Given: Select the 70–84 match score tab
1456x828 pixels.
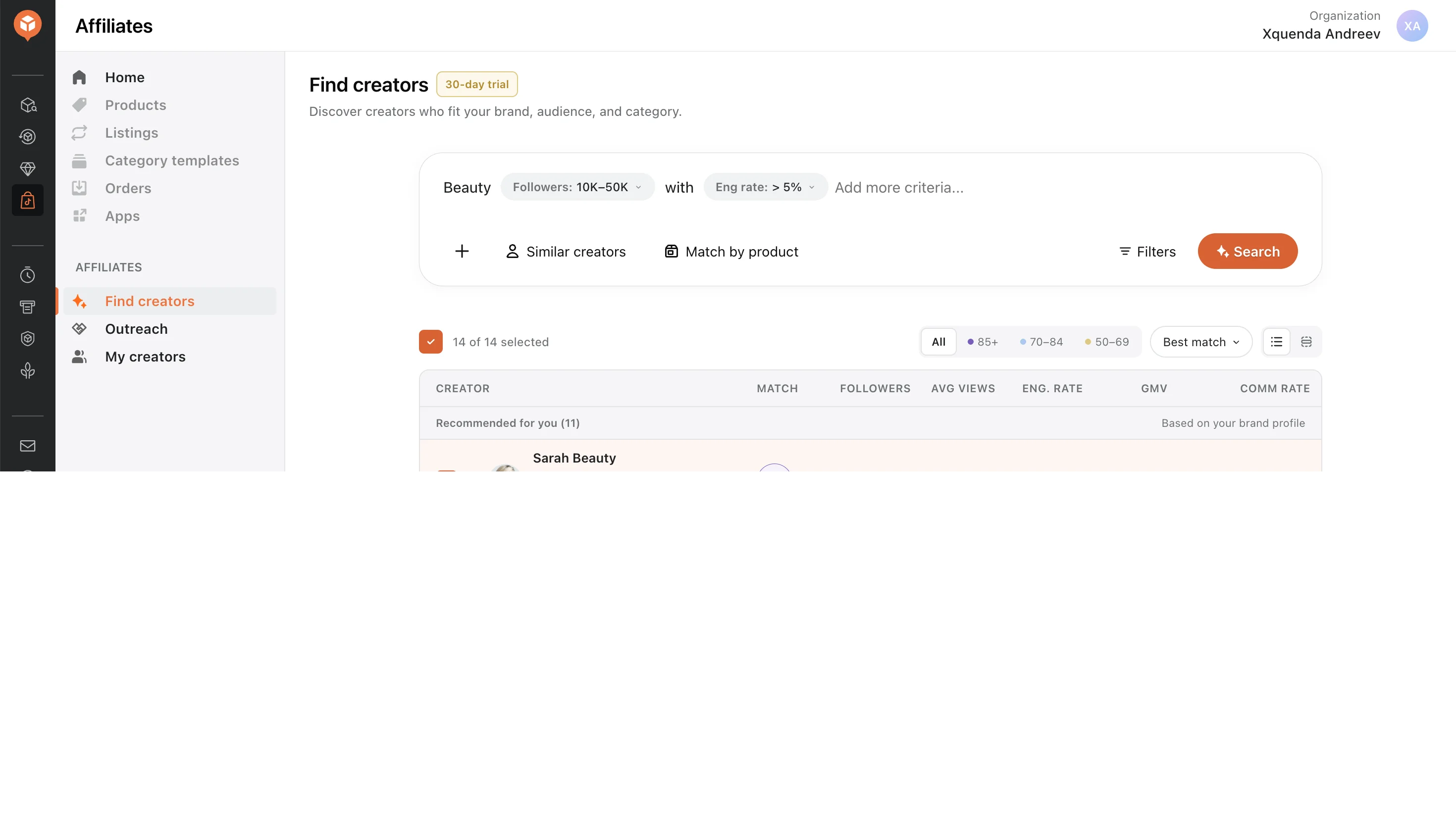Looking at the screenshot, I should click(x=1041, y=342).
